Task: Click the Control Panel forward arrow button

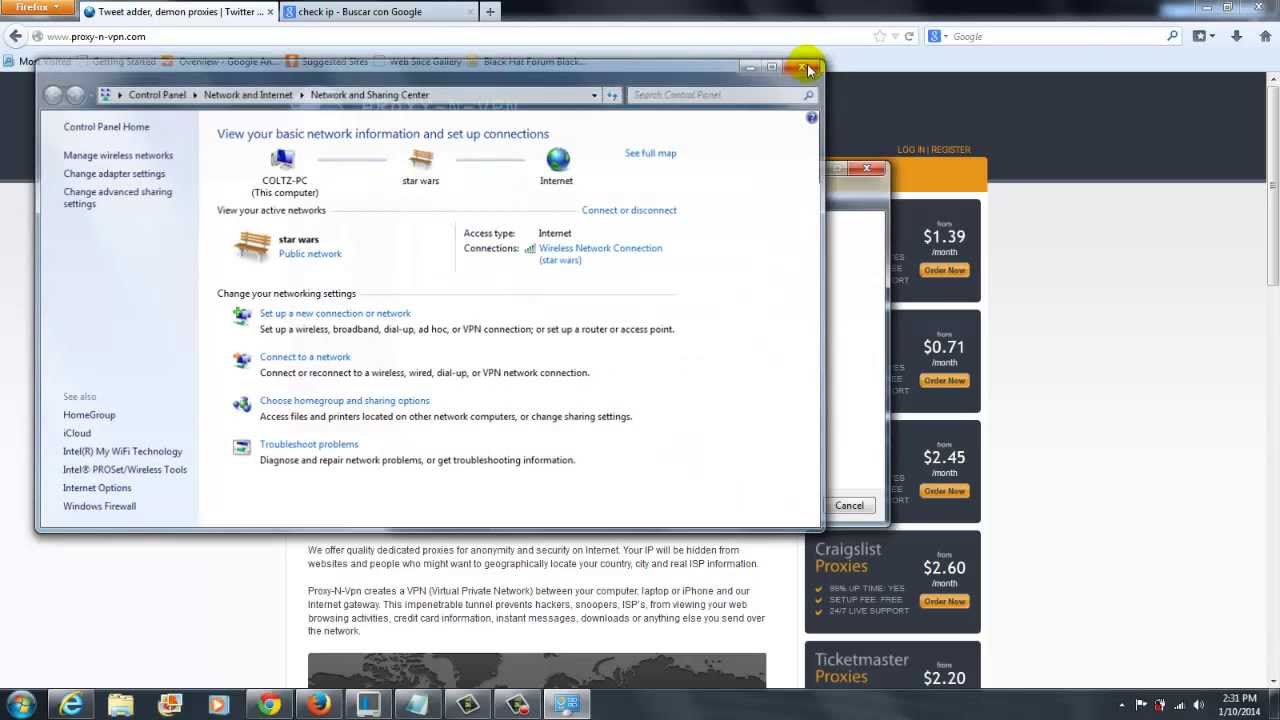Action: (x=75, y=95)
